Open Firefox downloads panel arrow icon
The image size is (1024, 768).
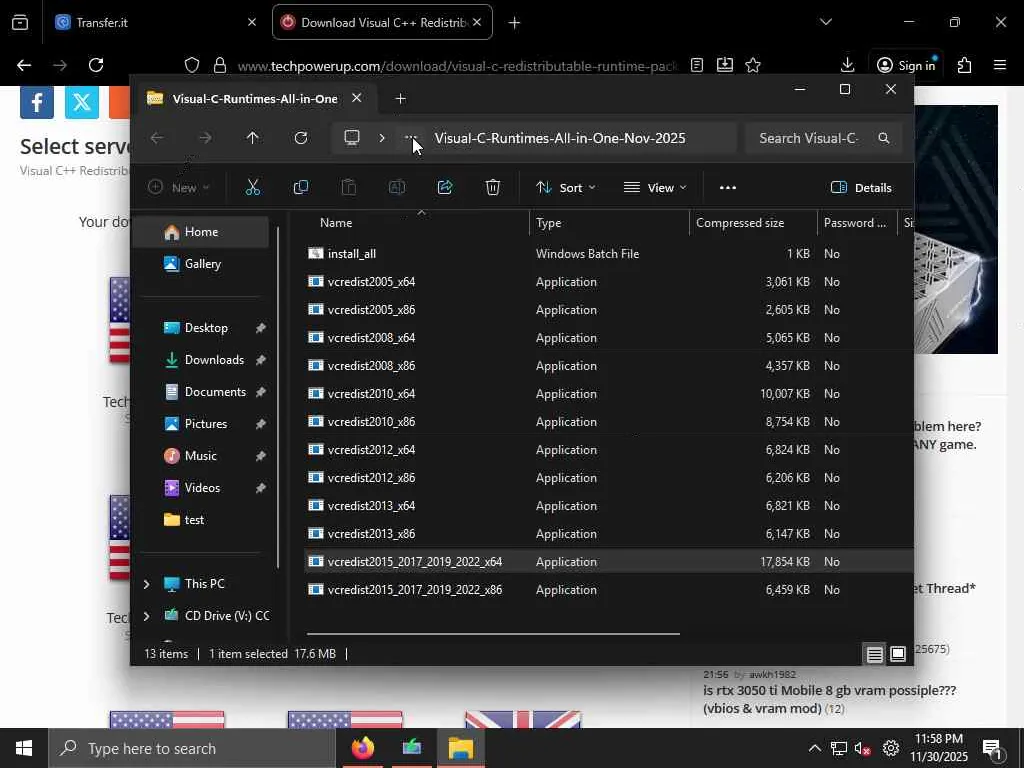[848, 65]
